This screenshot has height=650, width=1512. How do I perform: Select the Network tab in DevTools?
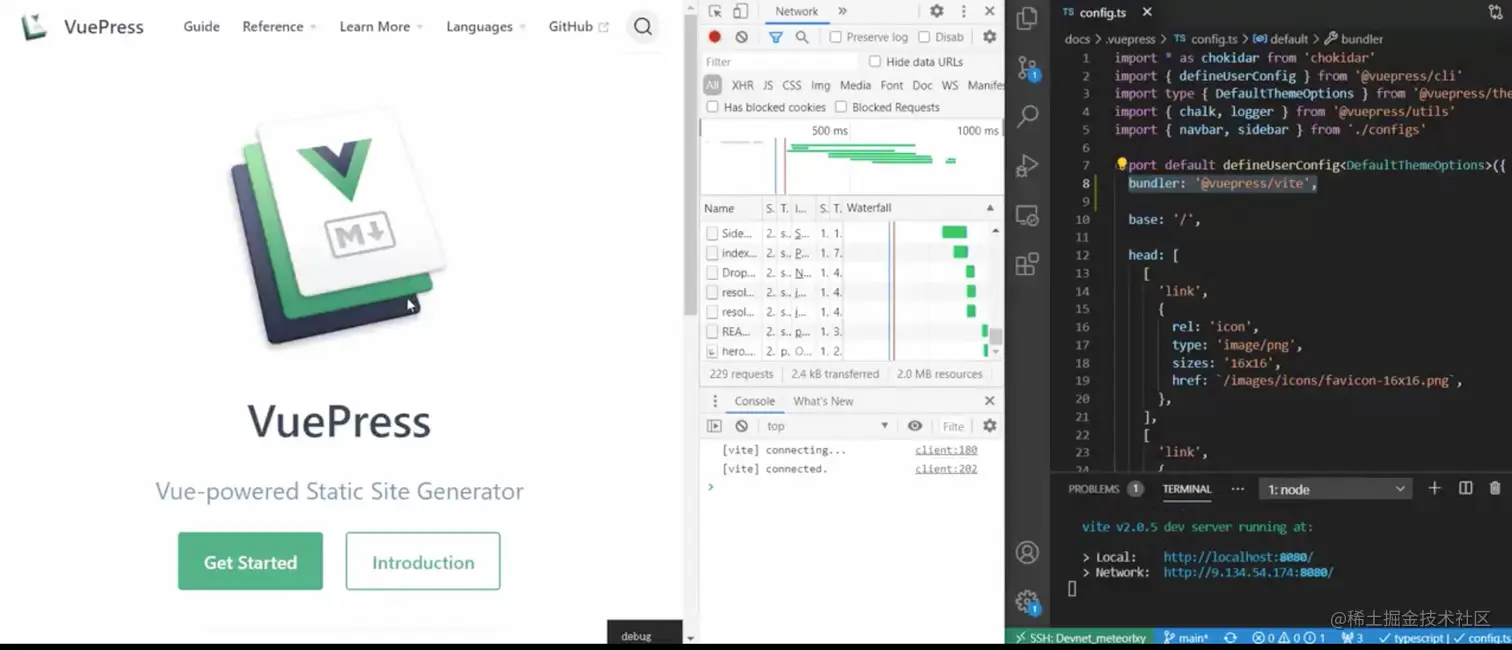pos(796,11)
